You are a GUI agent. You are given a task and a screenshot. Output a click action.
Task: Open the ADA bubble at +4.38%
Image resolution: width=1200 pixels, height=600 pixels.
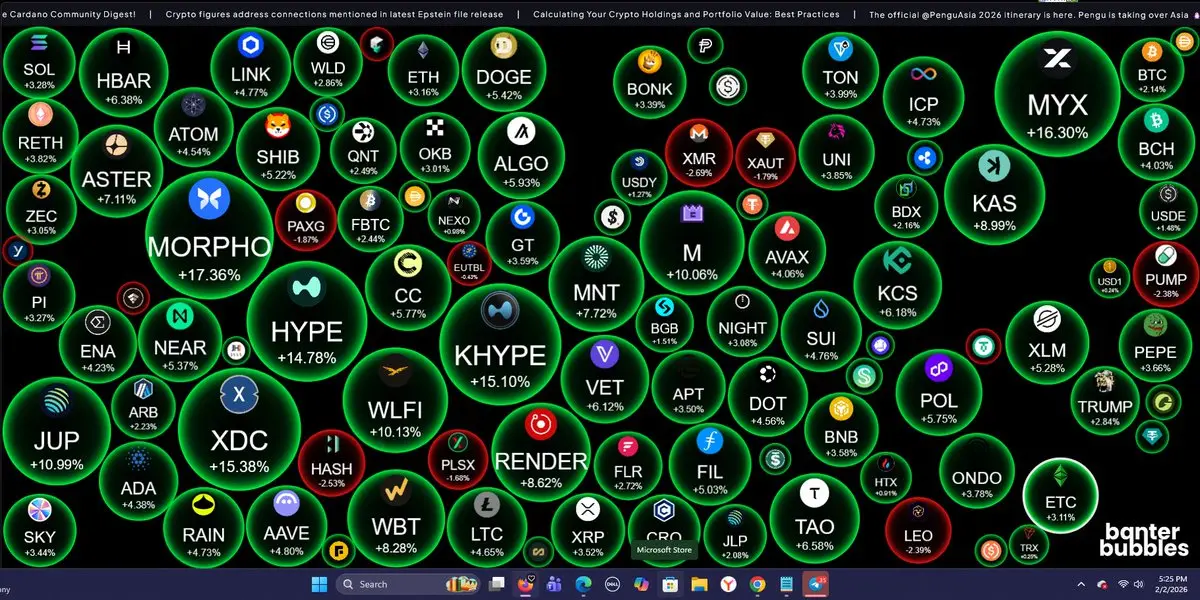coord(138,479)
